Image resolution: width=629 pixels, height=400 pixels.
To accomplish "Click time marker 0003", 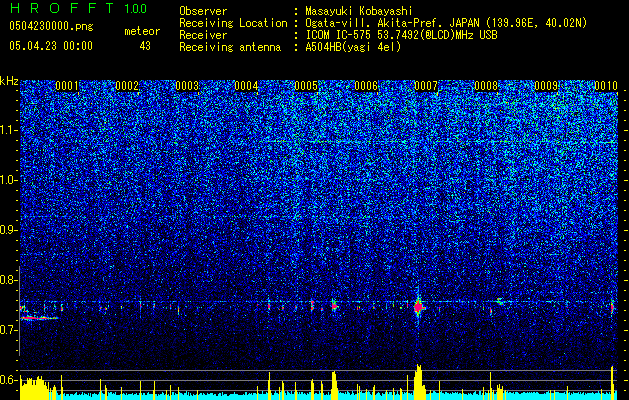I will click(187, 86).
